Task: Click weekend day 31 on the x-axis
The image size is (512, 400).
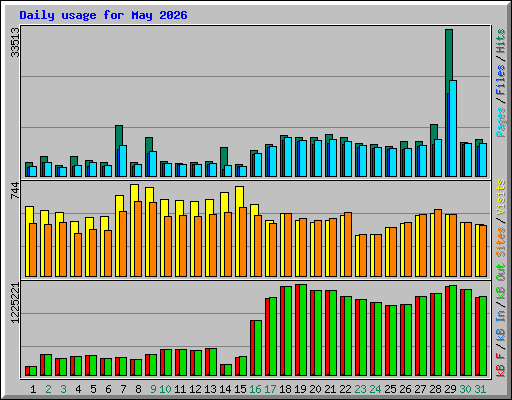Action: [x=480, y=389]
